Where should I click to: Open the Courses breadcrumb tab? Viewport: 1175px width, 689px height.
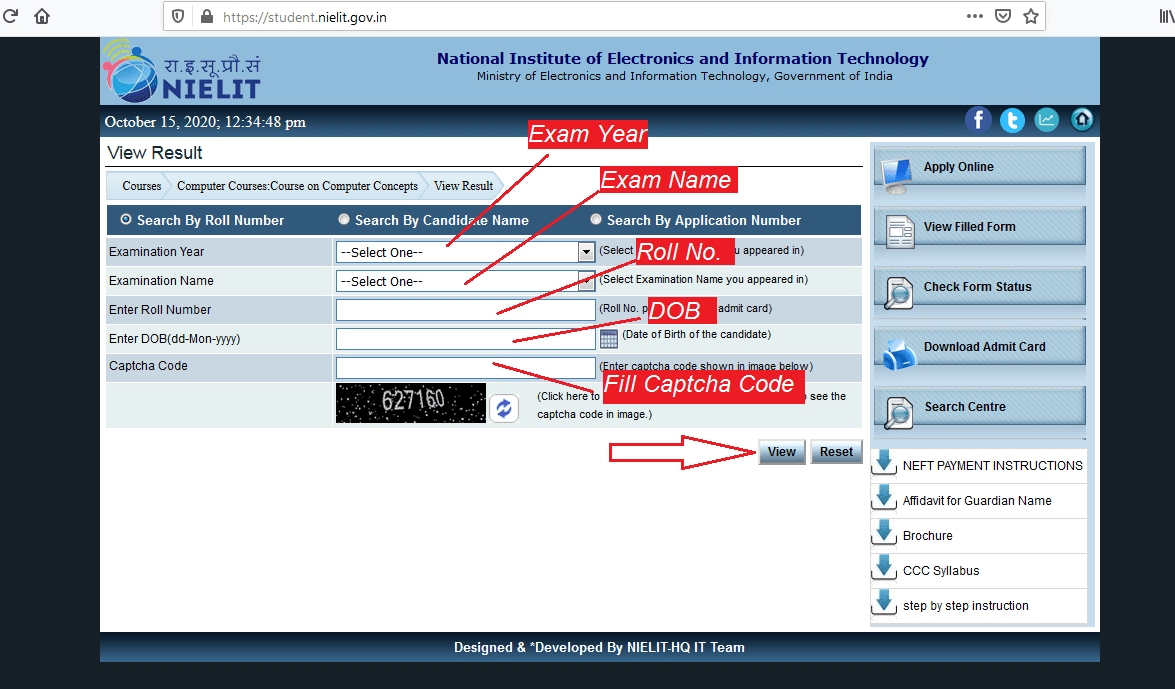click(141, 186)
